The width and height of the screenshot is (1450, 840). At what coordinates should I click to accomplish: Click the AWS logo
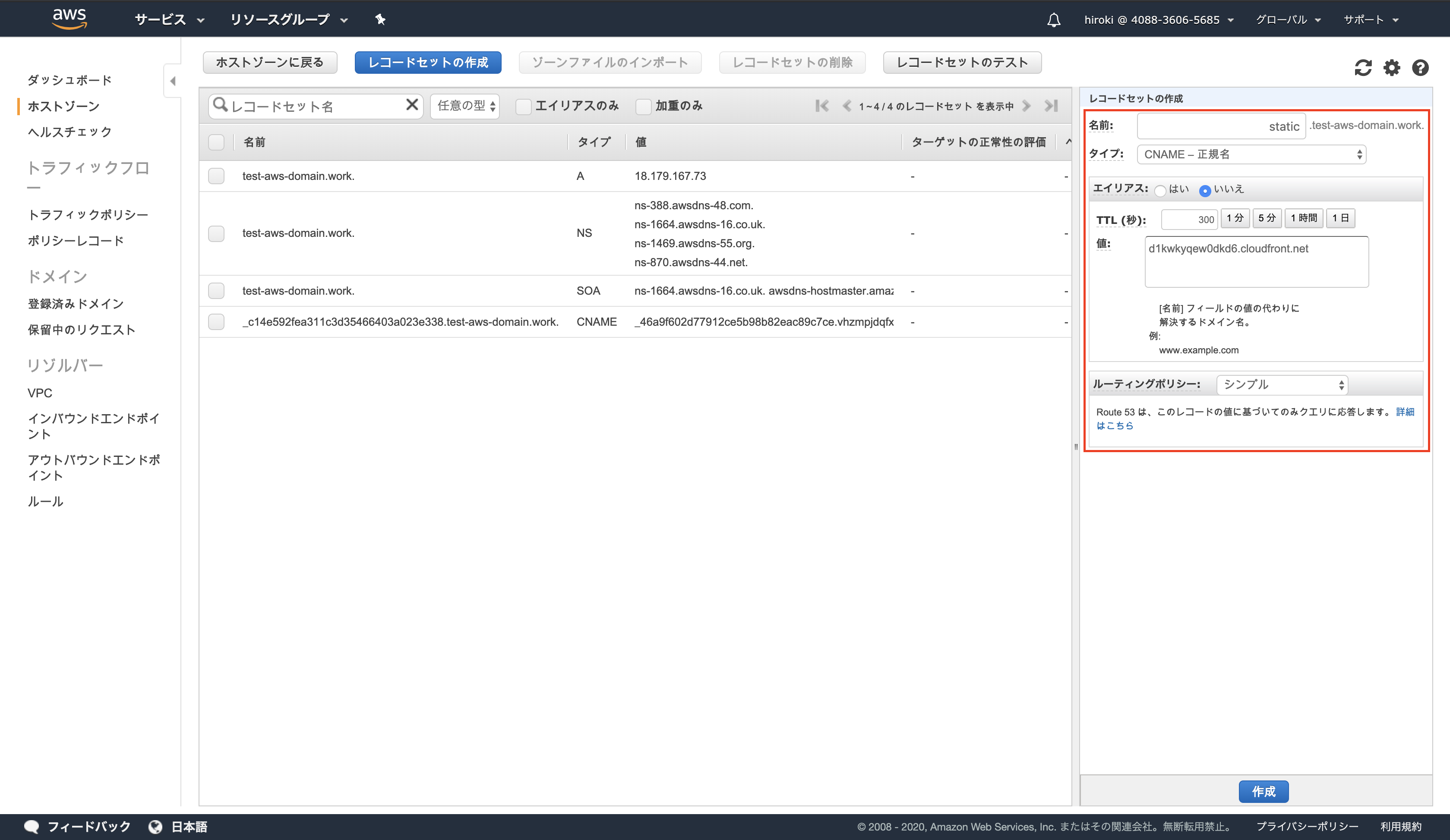click(x=69, y=19)
